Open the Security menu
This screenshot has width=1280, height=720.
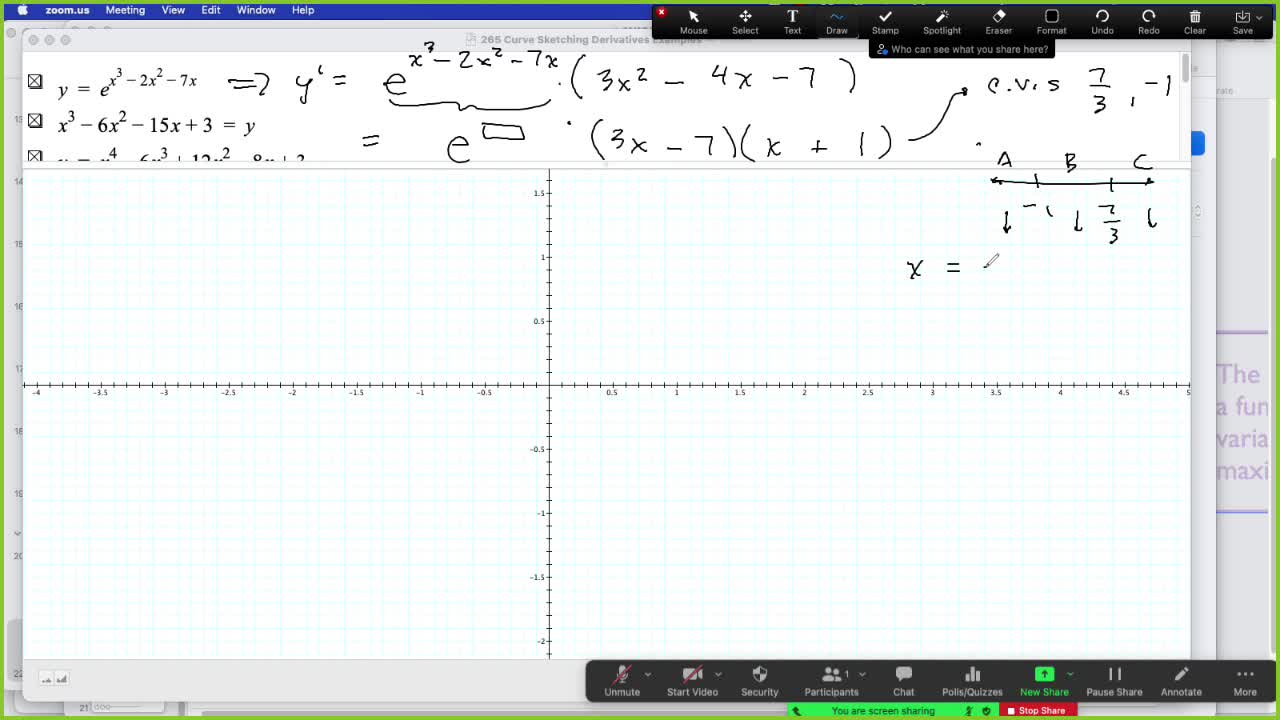759,681
